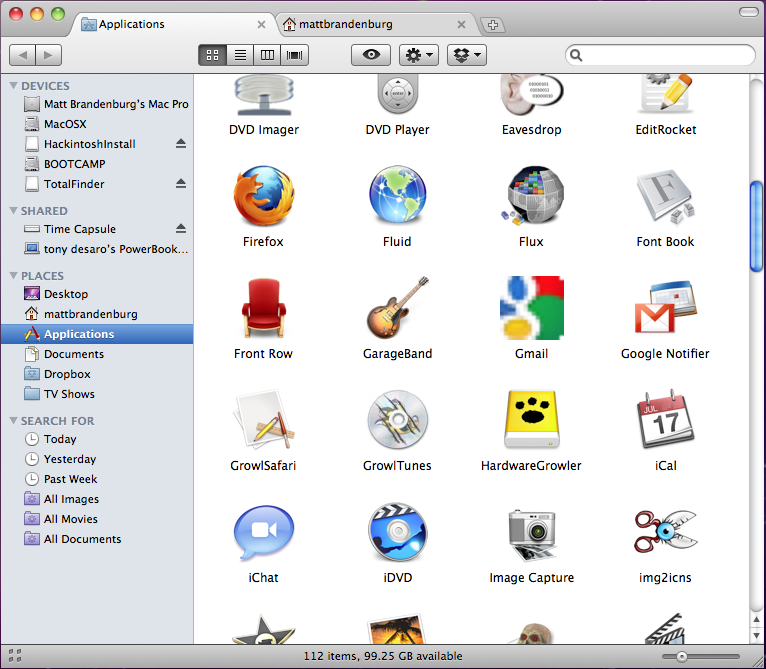Select the iChat bubble icon
Viewport: 766px width, 669px height.
coord(264,532)
